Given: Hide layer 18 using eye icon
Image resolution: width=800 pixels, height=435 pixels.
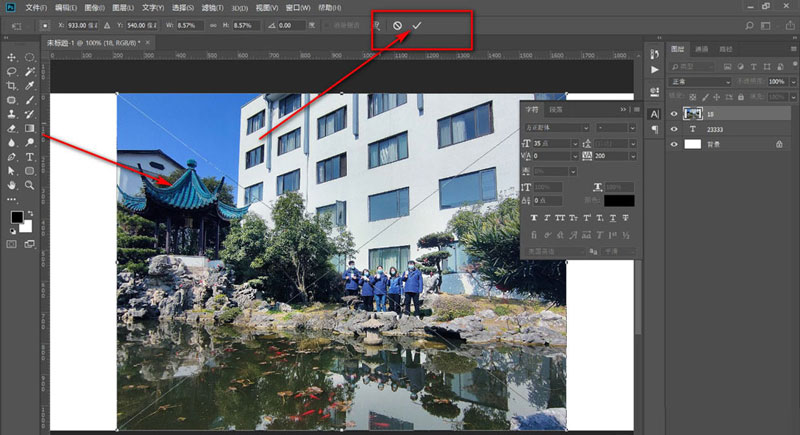Looking at the screenshot, I should 674,114.
